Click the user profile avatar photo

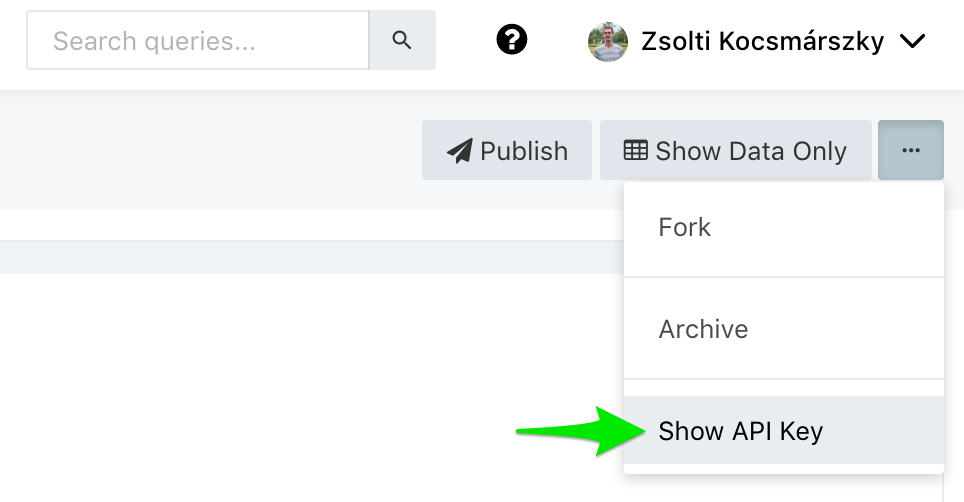[608, 41]
